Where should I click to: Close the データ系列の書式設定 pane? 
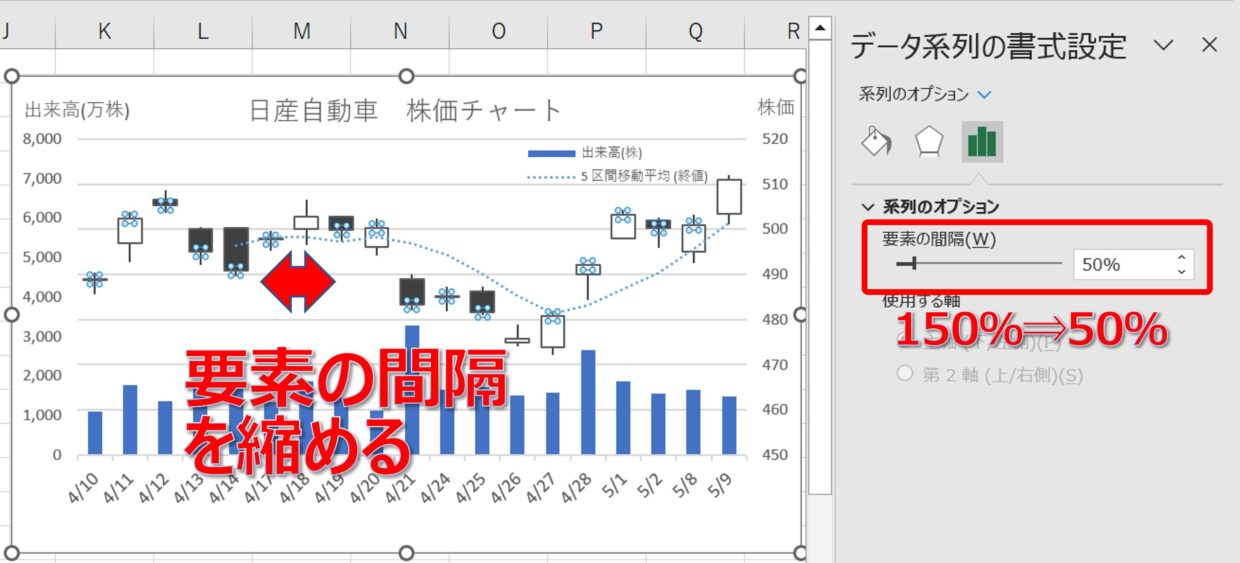point(1210,45)
